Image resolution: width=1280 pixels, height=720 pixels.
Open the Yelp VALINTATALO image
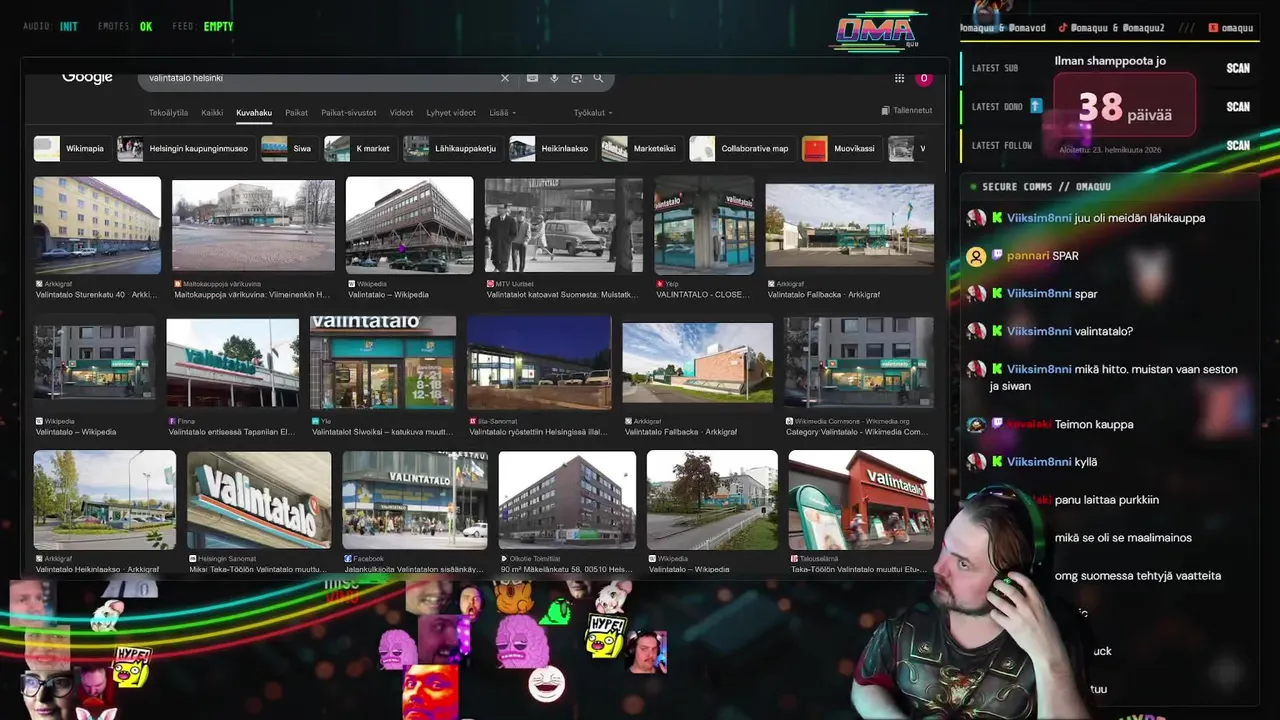[x=704, y=225]
